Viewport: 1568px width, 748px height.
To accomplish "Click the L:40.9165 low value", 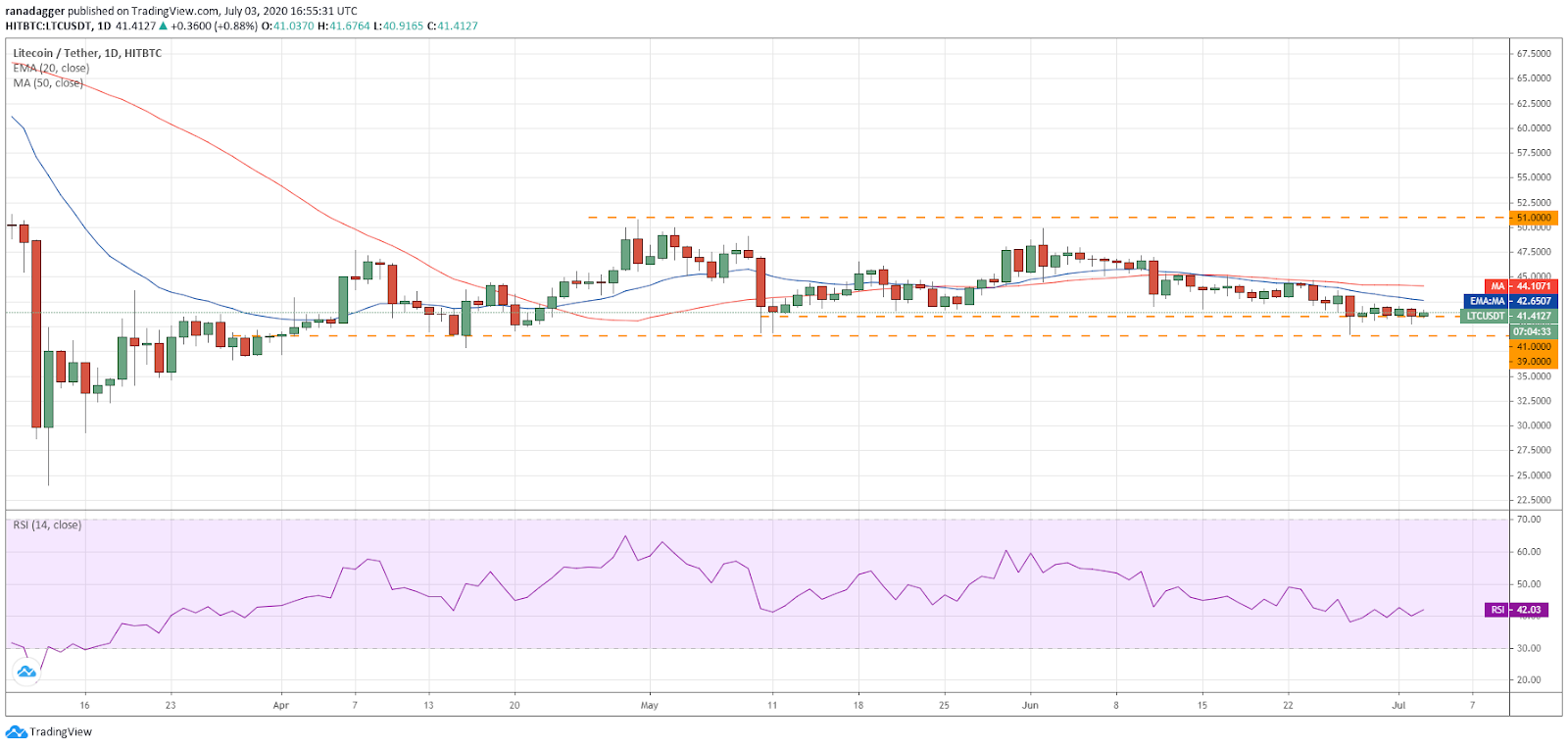I will [398, 26].
